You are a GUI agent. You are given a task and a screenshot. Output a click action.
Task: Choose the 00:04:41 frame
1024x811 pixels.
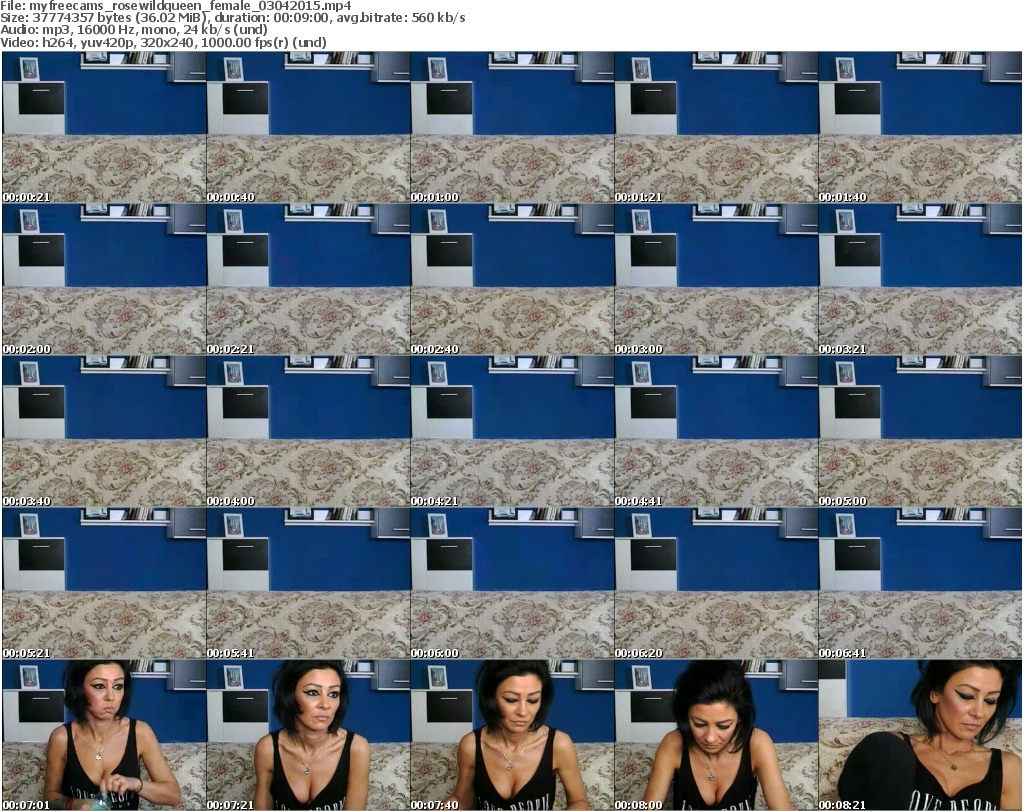[x=716, y=432]
